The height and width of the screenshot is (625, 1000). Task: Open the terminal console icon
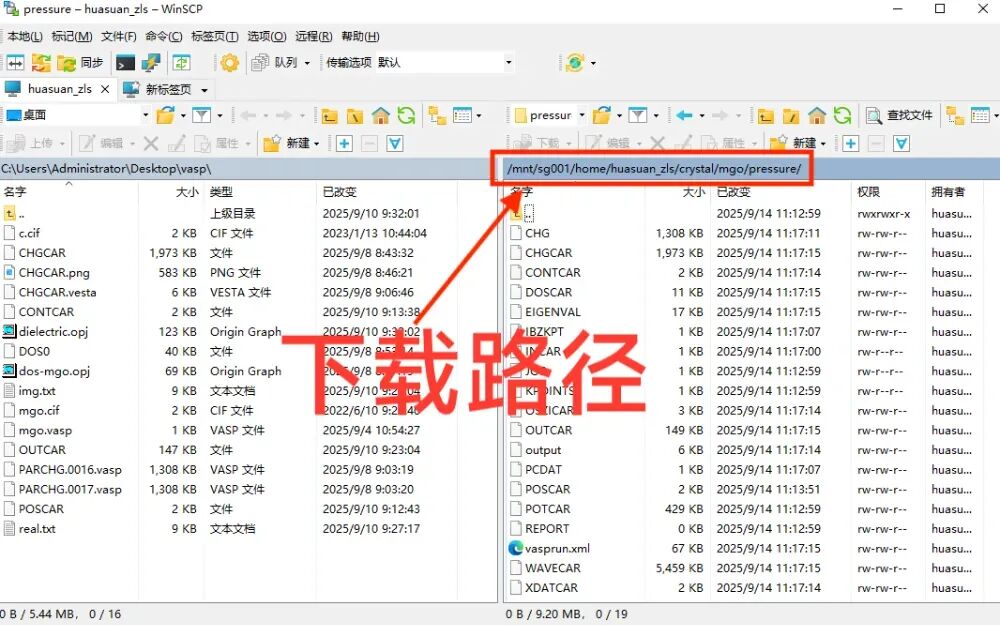tap(125, 62)
